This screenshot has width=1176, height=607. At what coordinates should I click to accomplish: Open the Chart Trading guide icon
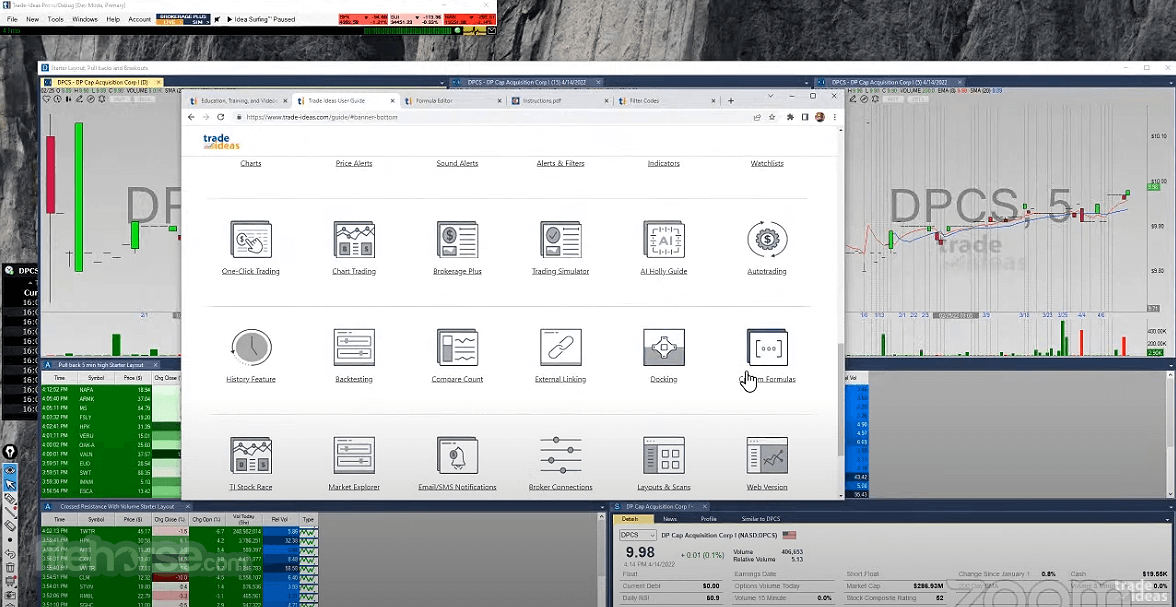pos(354,240)
